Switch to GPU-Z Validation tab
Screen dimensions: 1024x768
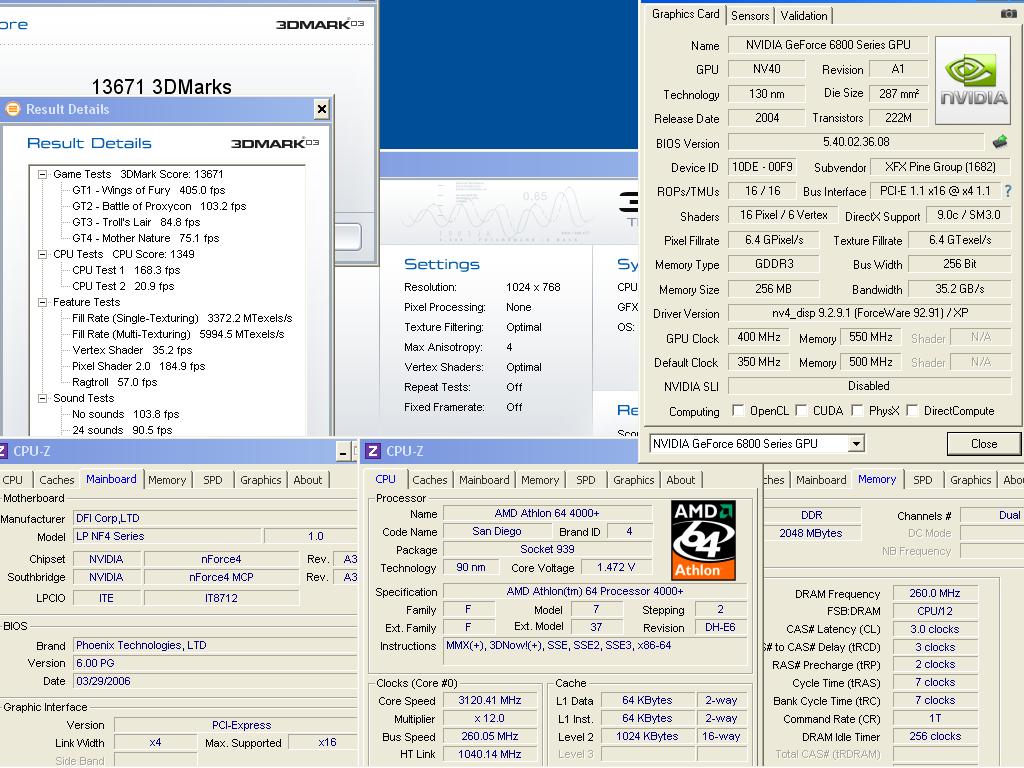[x=803, y=16]
